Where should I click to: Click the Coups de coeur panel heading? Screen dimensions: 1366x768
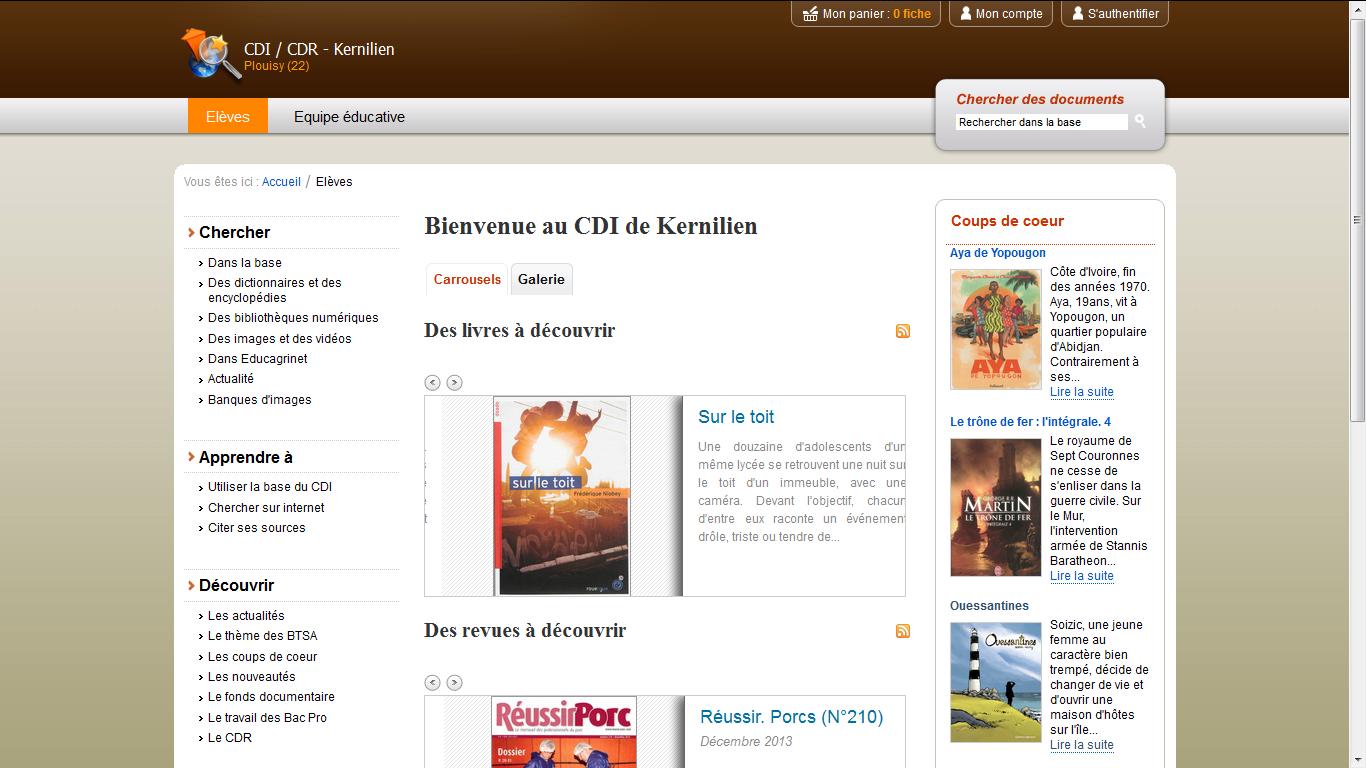point(1007,221)
